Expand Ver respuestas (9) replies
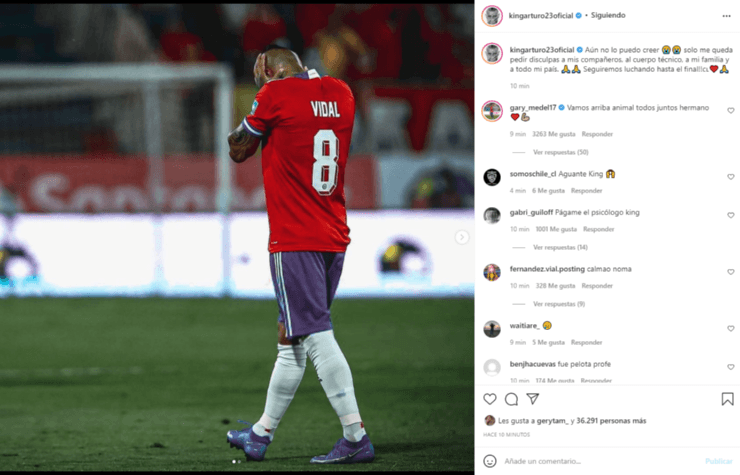 pyautogui.click(x=559, y=304)
